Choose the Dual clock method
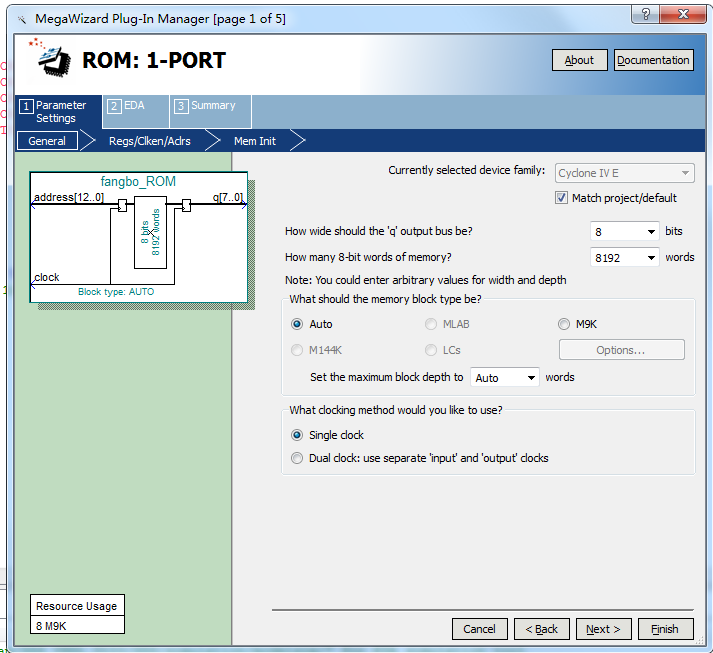 click(x=297, y=458)
